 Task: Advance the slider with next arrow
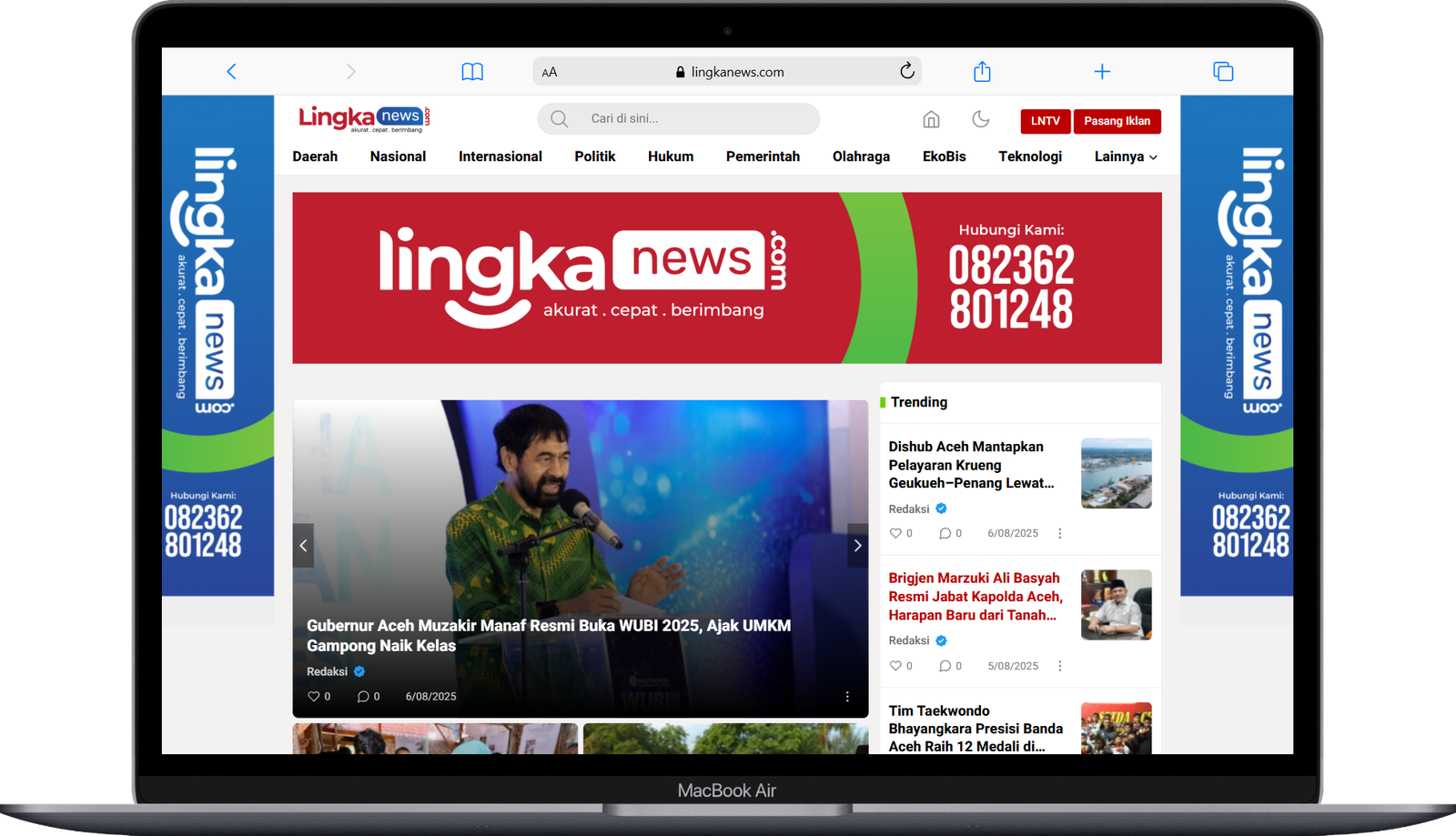[857, 546]
